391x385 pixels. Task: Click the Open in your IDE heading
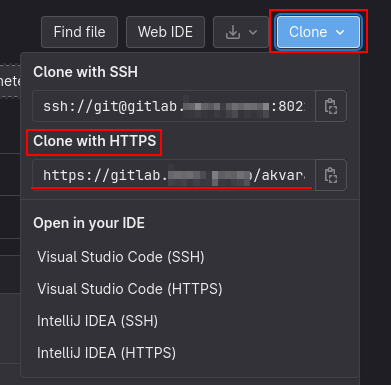[89, 223]
